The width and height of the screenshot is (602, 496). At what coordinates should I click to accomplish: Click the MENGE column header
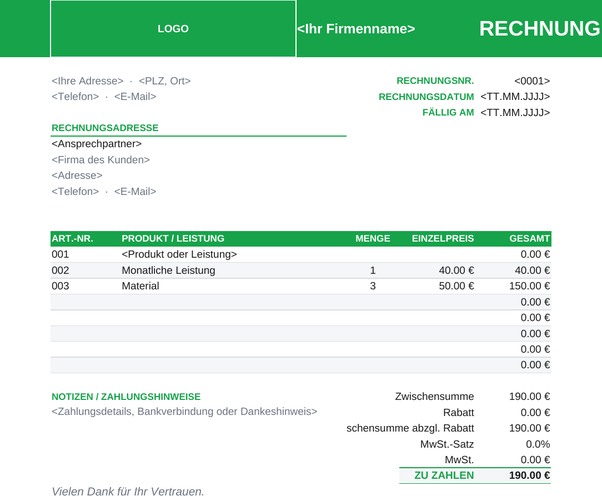click(372, 238)
